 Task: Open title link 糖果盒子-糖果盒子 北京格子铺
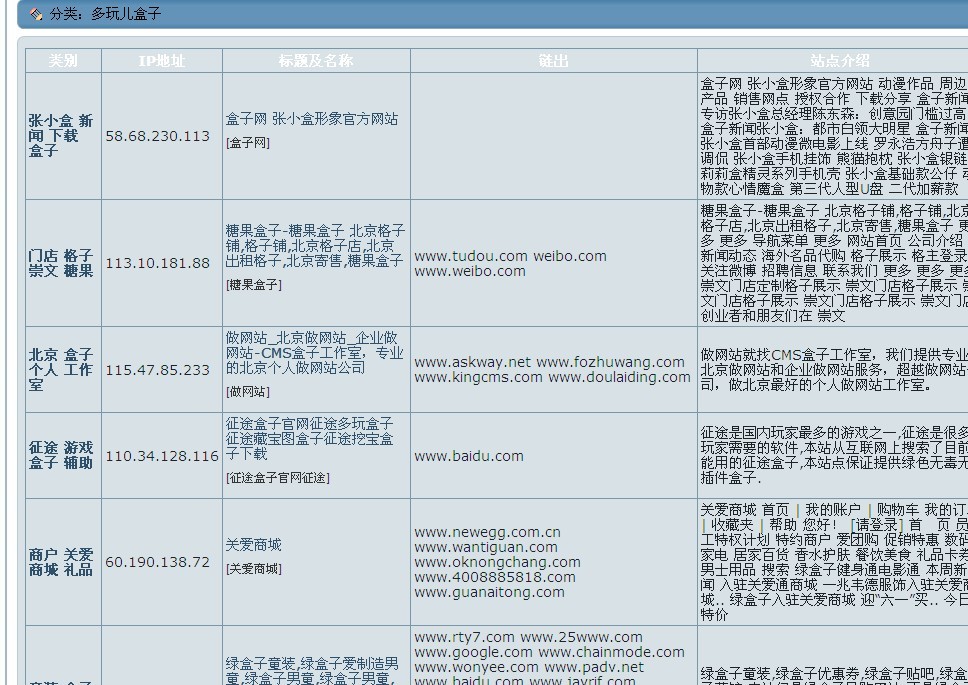(315, 246)
